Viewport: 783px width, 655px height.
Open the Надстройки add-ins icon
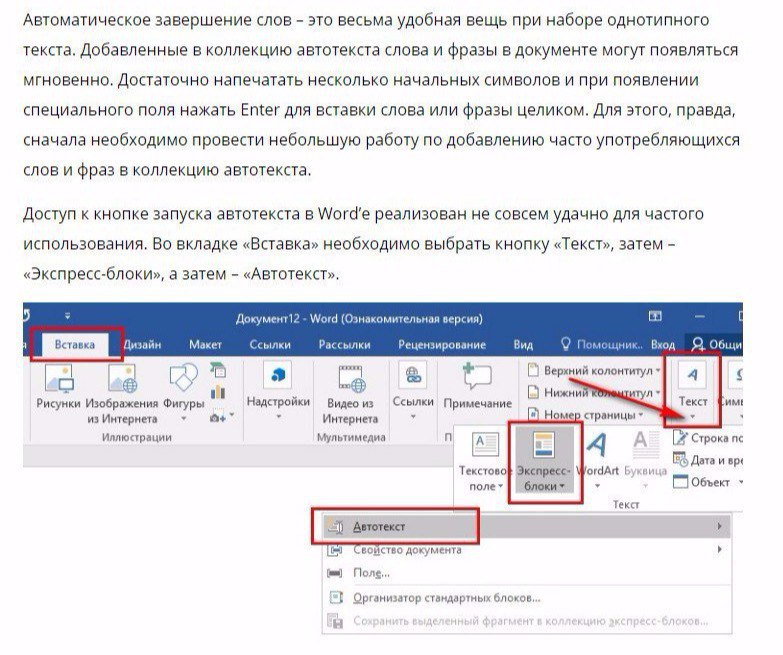tap(278, 379)
